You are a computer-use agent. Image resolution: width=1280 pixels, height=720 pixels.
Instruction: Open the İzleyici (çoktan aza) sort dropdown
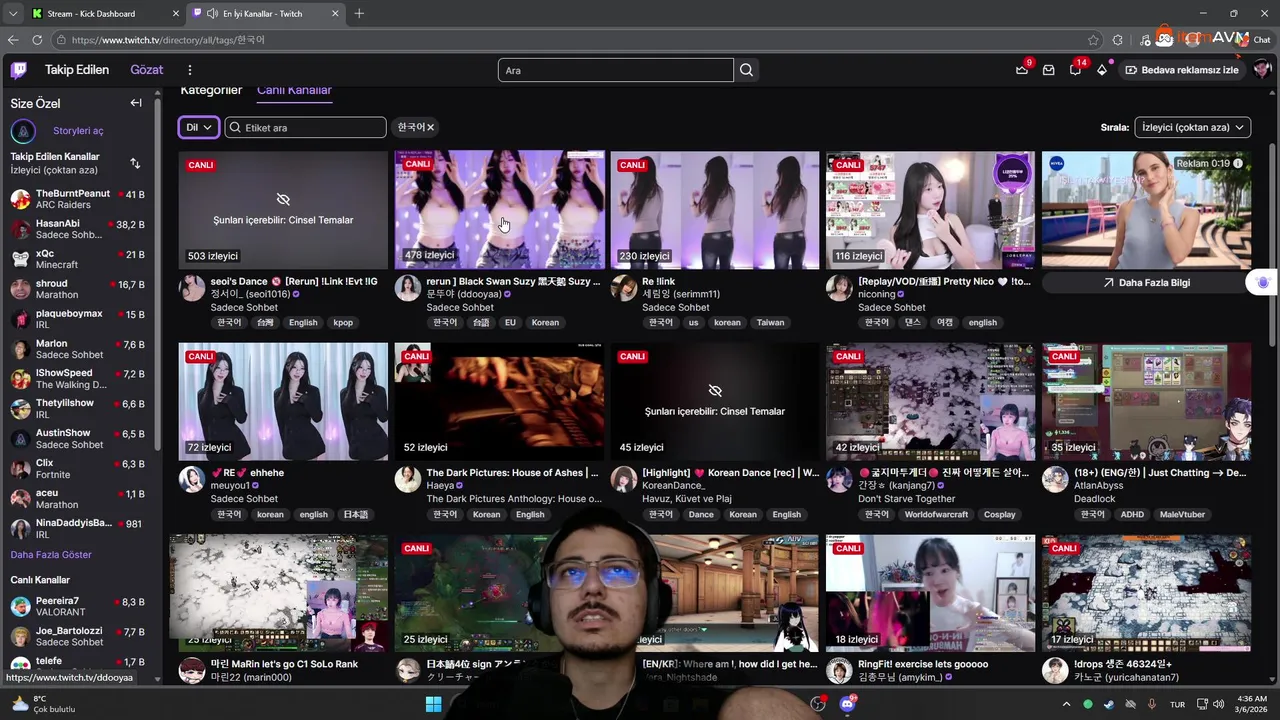tap(1192, 127)
